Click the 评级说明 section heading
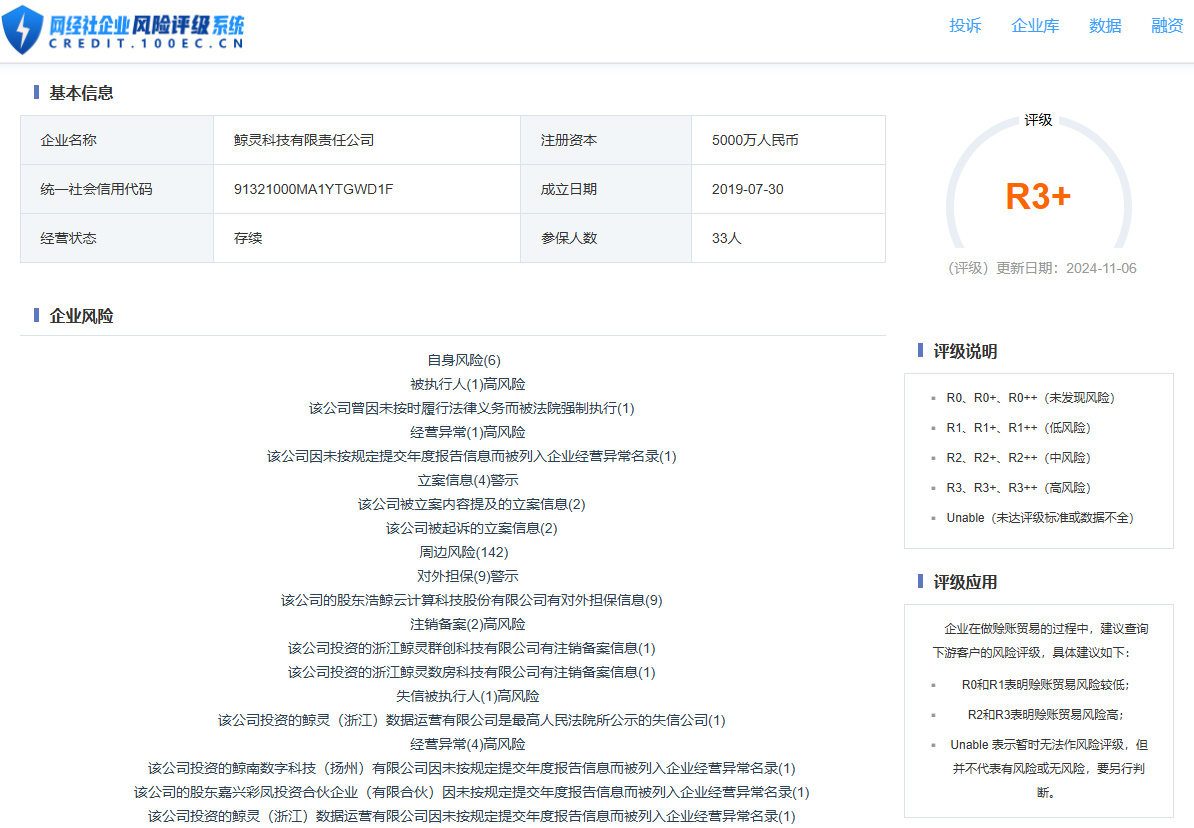The height and width of the screenshot is (828, 1194). [x=965, y=351]
